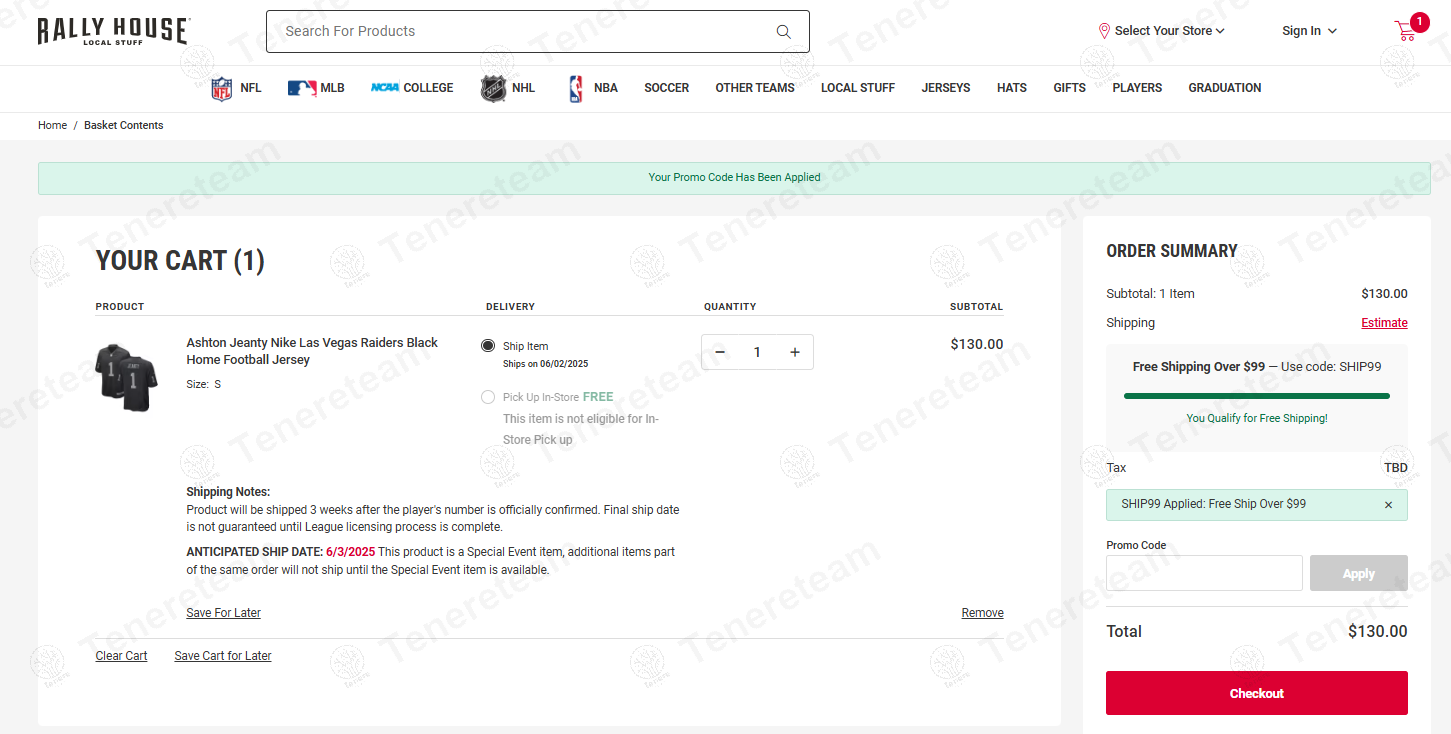
Task: Click the Rally House logo
Action: pyautogui.click(x=113, y=31)
